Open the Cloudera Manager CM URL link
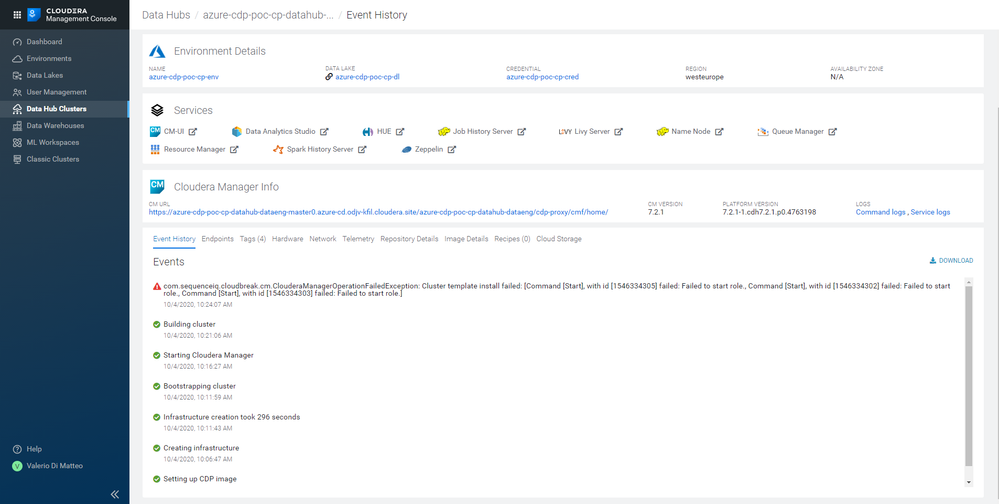999x504 pixels. tap(378, 212)
